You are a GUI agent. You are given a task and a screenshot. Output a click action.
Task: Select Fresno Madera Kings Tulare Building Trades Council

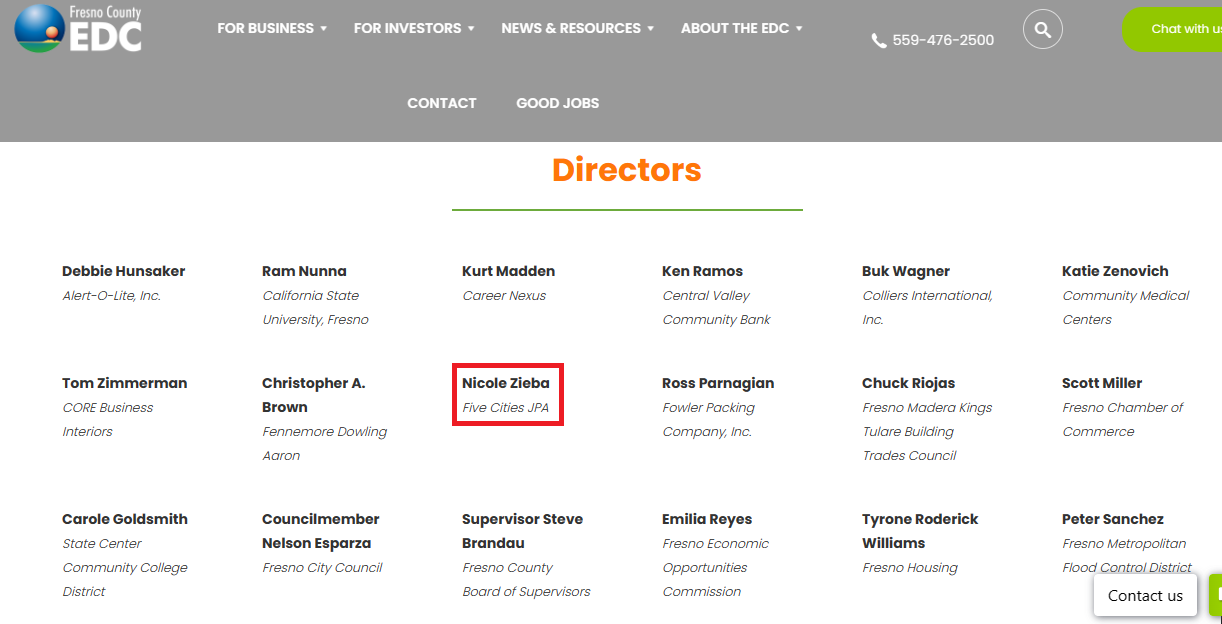[x=928, y=431]
